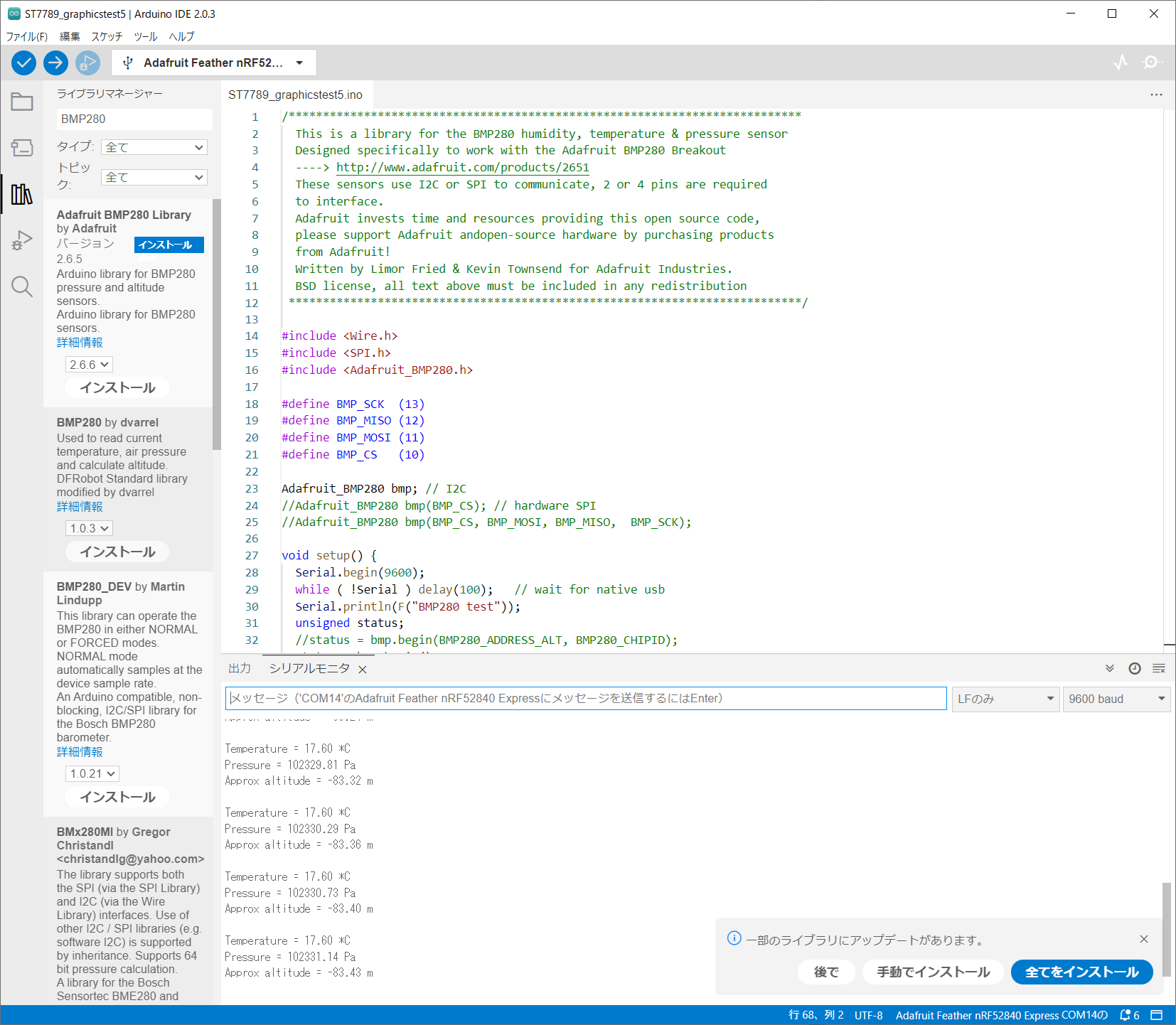The height and width of the screenshot is (1025, 1176).
Task: Expand the 9600 baud rate dropdown
Action: coord(1116,699)
